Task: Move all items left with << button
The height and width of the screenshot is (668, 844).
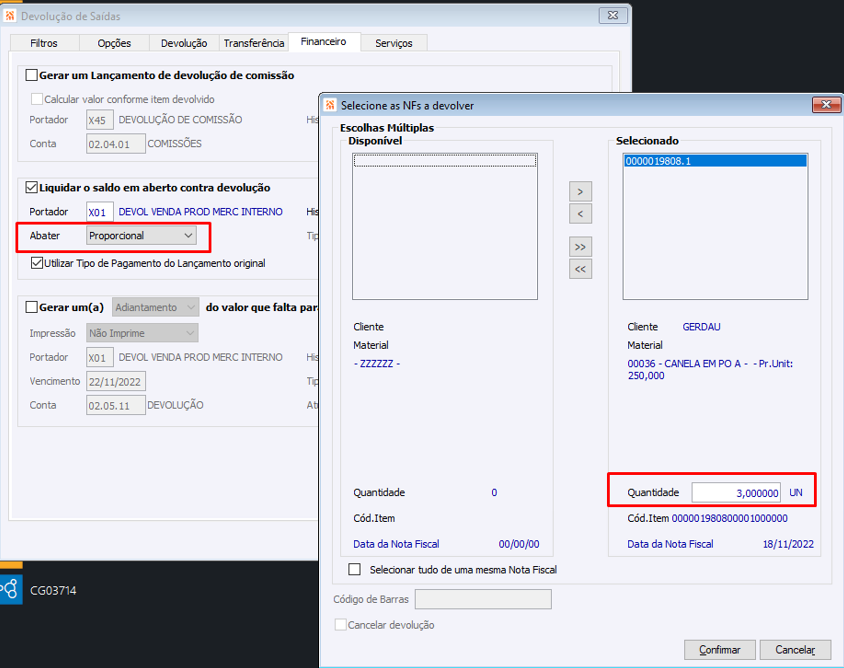Action: [580, 269]
